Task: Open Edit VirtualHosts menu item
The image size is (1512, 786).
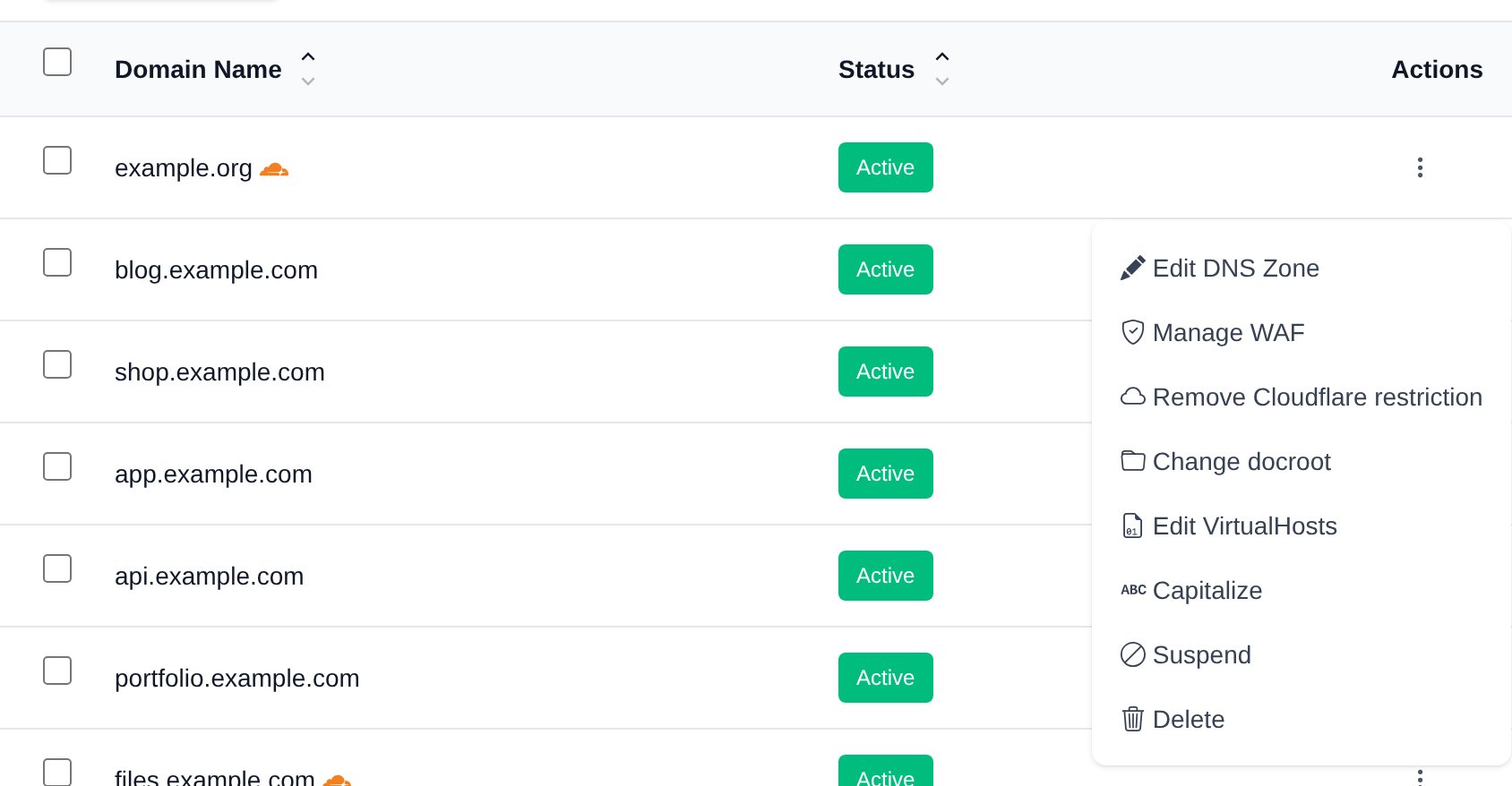Action: (1302, 525)
